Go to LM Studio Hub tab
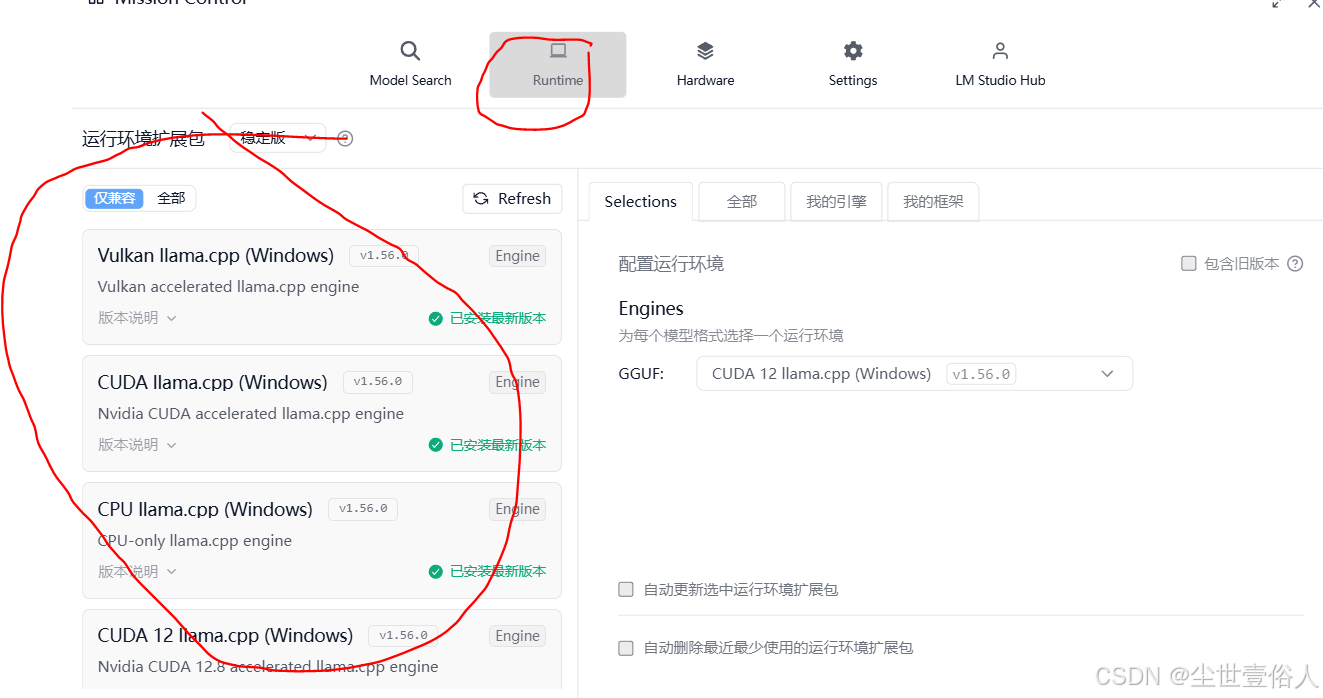Image resolution: width=1323 pixels, height=698 pixels. coord(1000,65)
